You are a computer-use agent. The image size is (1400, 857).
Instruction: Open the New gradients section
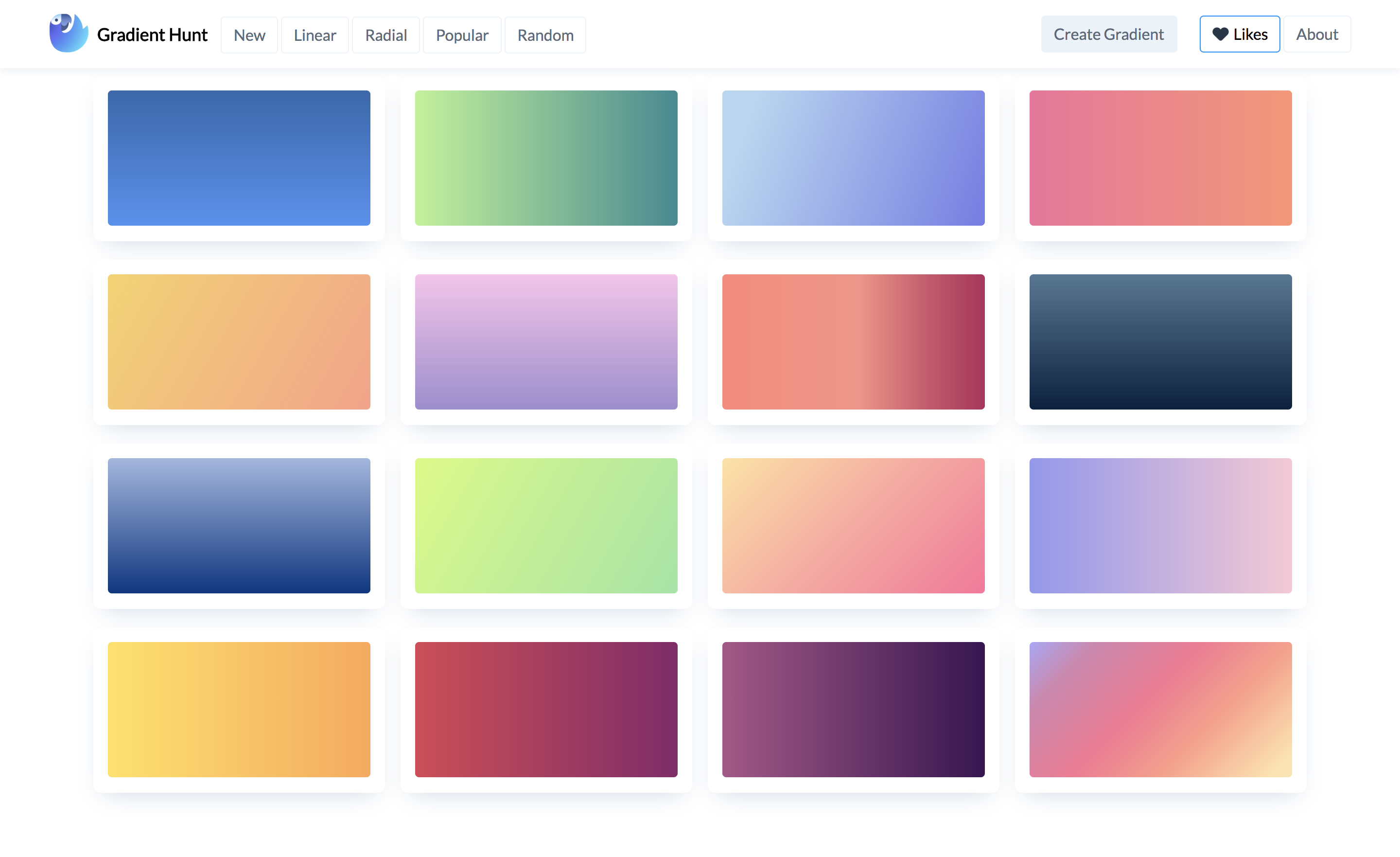(x=249, y=34)
